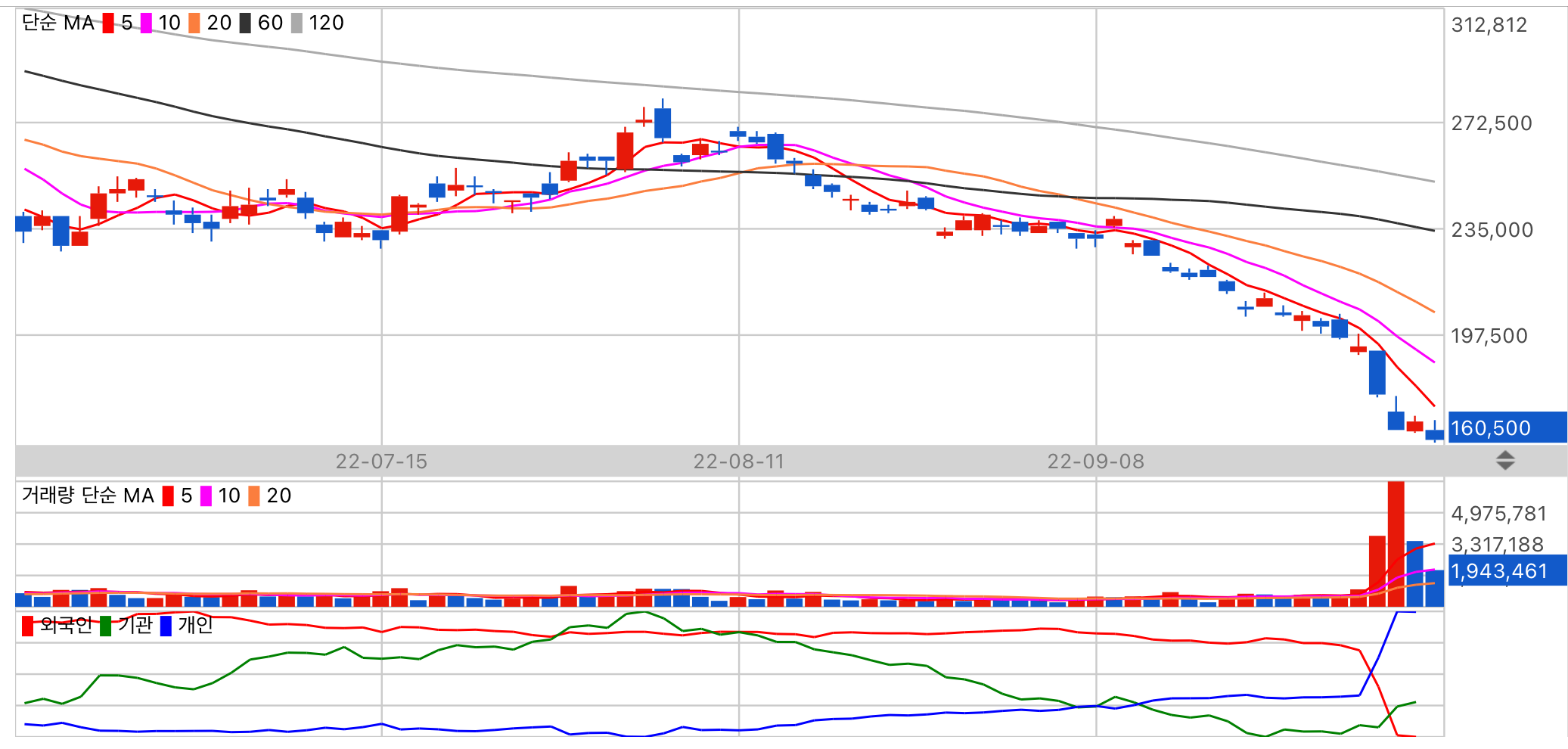The width and height of the screenshot is (1568, 749).
Task: Click the orange MA 20 price legend swatch
Action: [194, 23]
